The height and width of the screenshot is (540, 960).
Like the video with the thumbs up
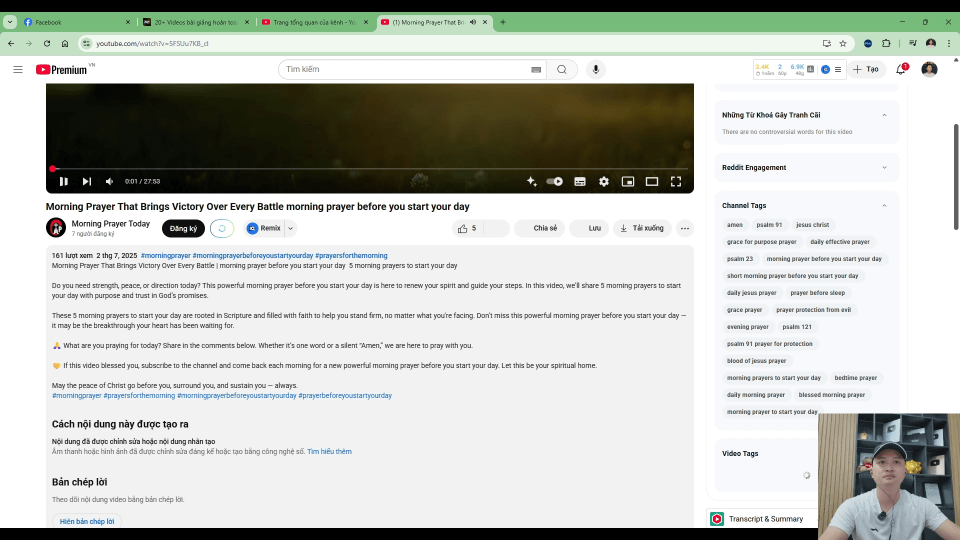click(x=463, y=228)
